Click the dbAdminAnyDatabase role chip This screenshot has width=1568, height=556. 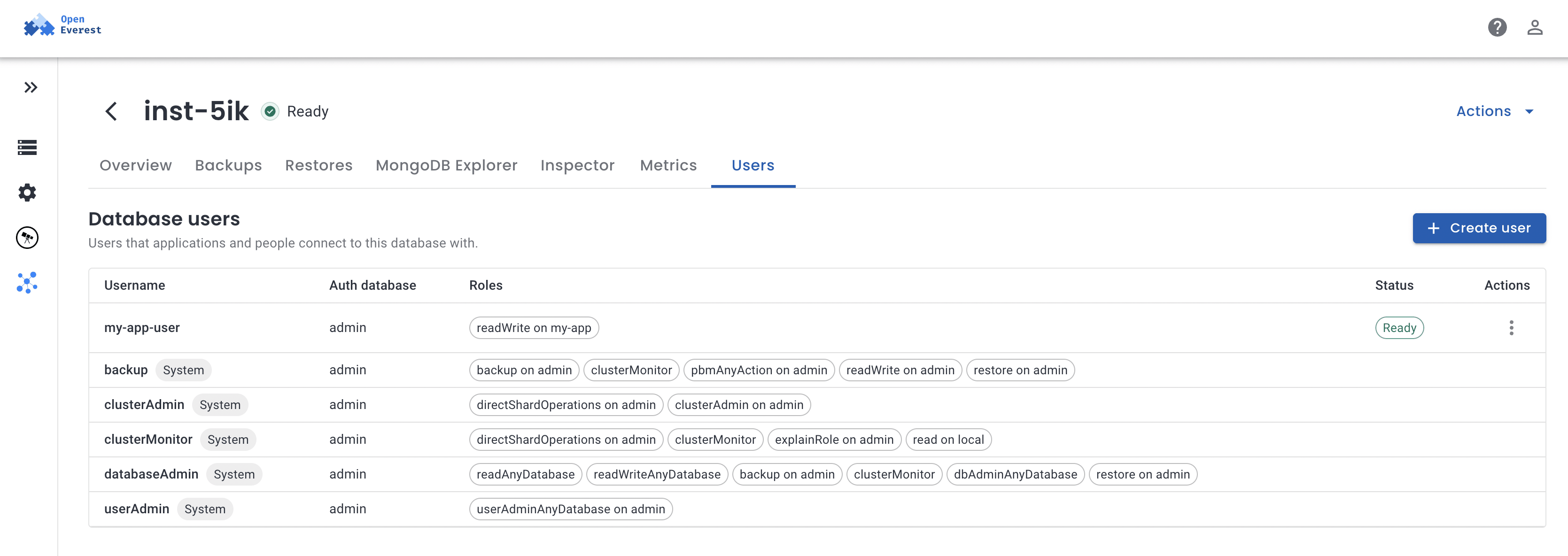click(1015, 474)
